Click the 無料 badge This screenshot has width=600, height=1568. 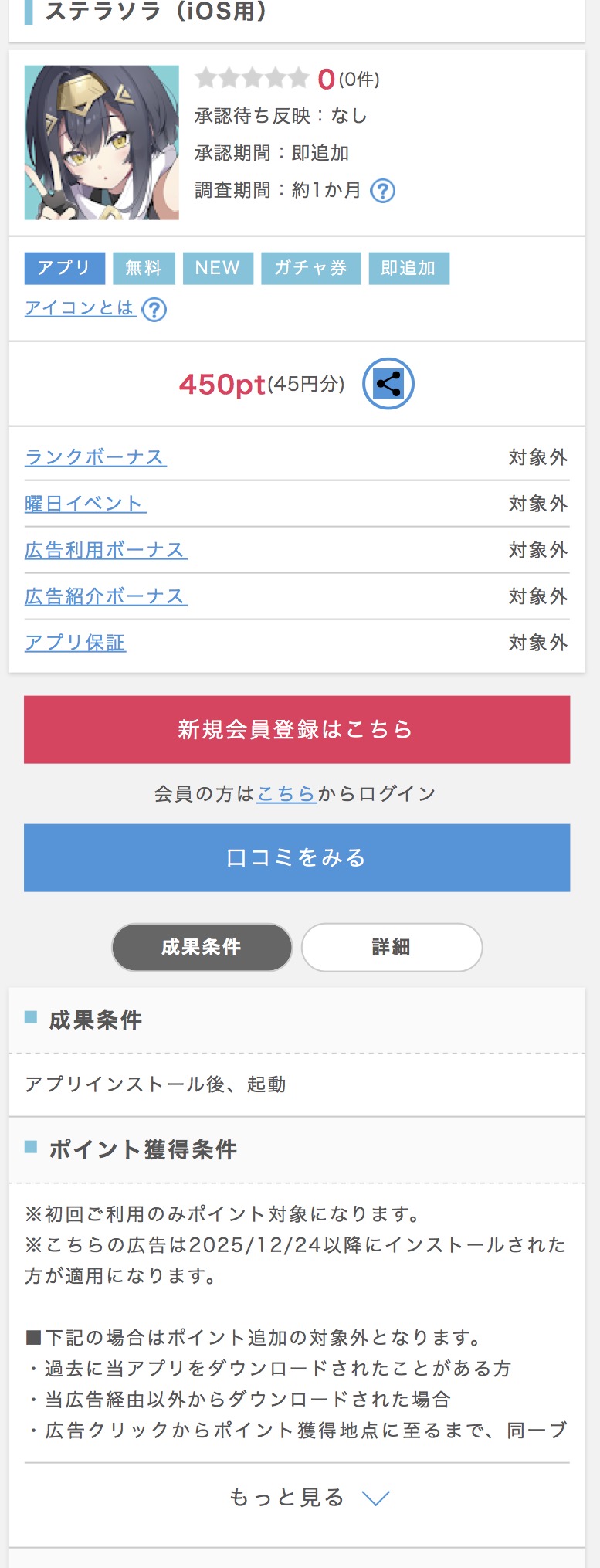pyautogui.click(x=144, y=268)
